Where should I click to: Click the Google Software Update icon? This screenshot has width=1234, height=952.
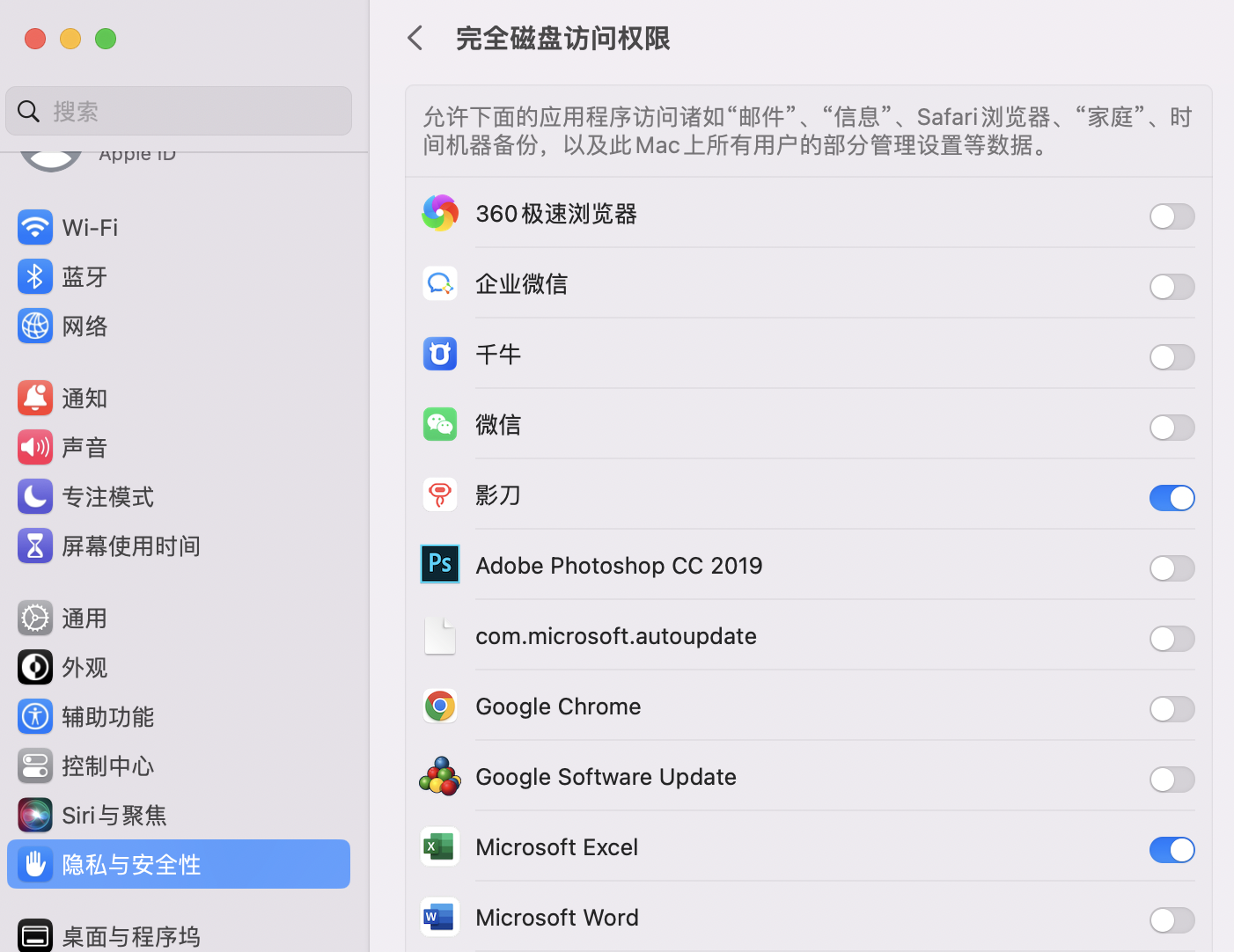point(440,777)
